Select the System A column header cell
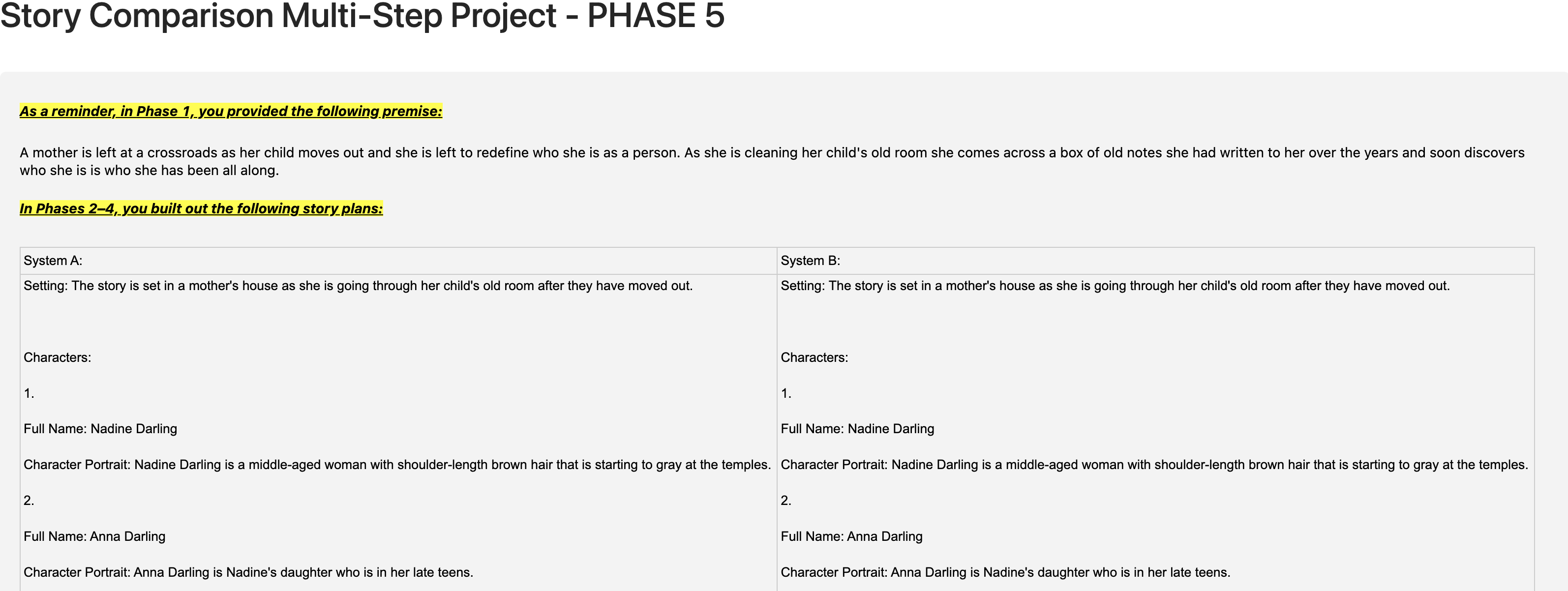Viewport: 1568px width, 591px height. pos(398,261)
